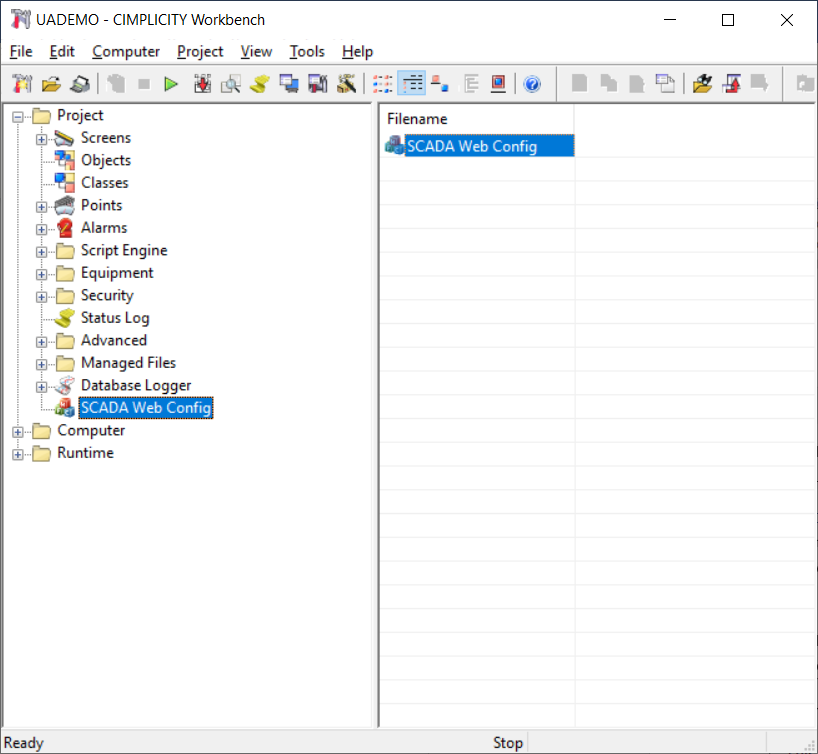Click the Print toolbar icon

[x=80, y=83]
